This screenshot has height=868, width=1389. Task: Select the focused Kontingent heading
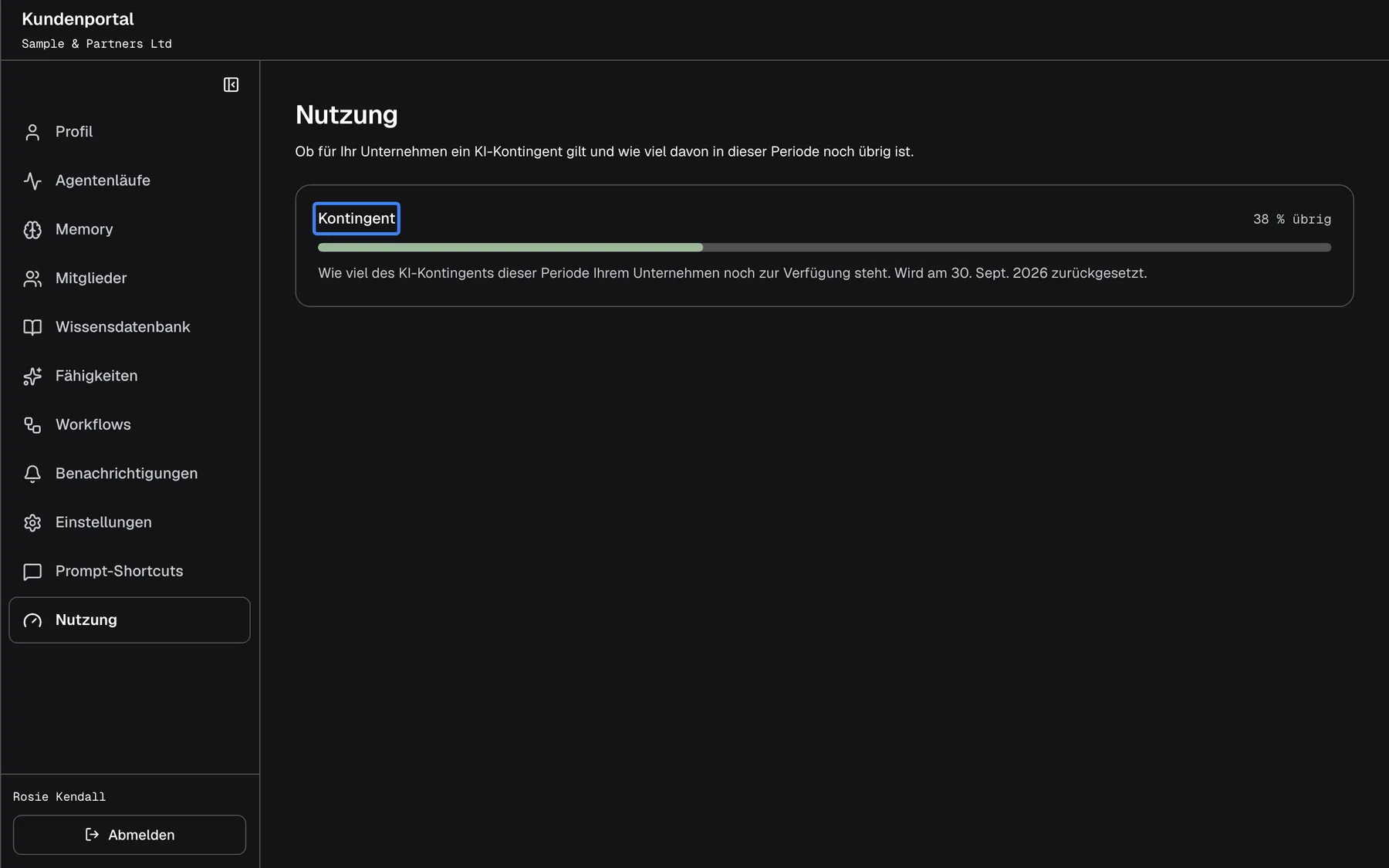(357, 218)
